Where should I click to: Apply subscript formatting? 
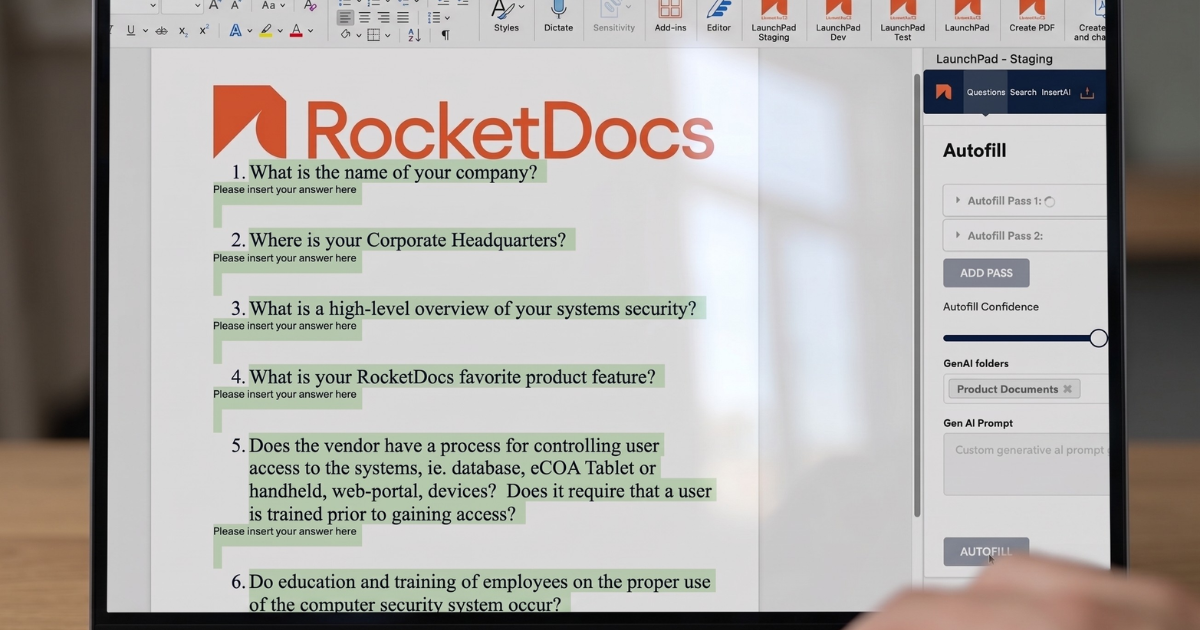tap(183, 31)
